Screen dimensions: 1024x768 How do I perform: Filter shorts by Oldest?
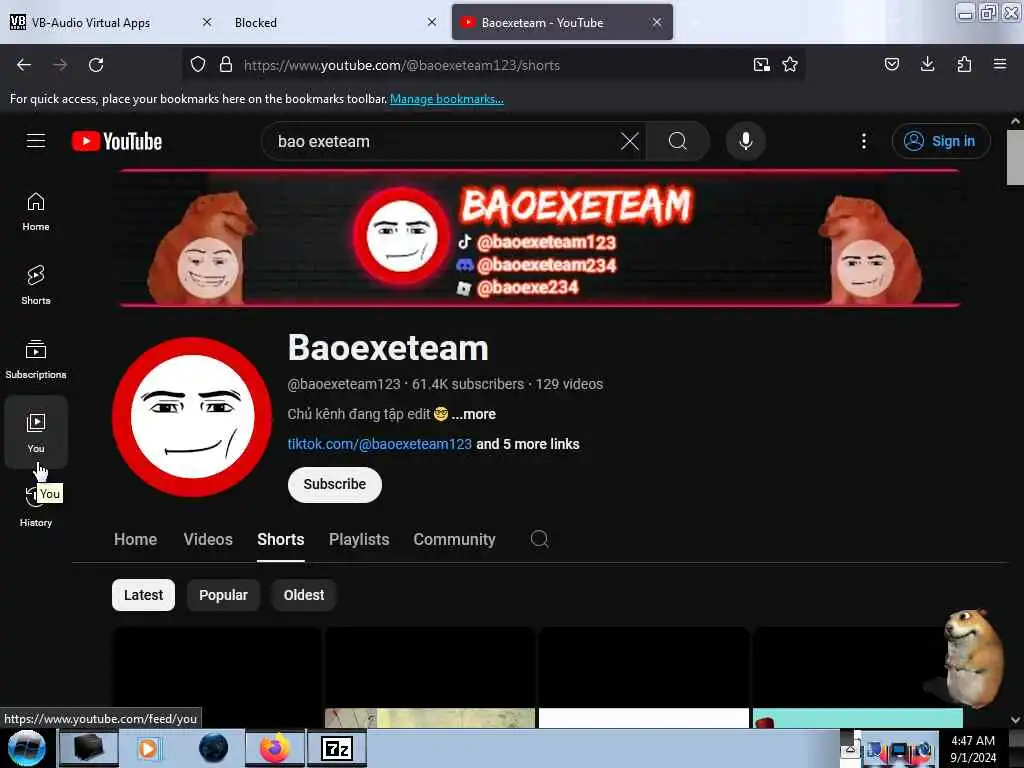[304, 595]
